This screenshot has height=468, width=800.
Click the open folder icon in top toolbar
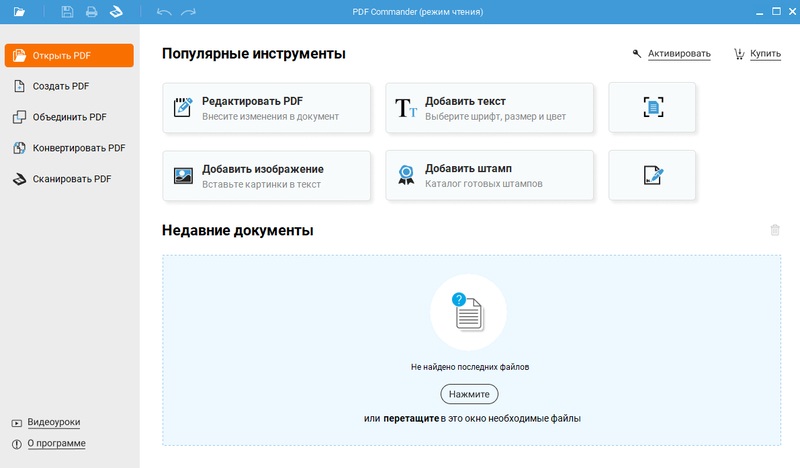click(20, 12)
